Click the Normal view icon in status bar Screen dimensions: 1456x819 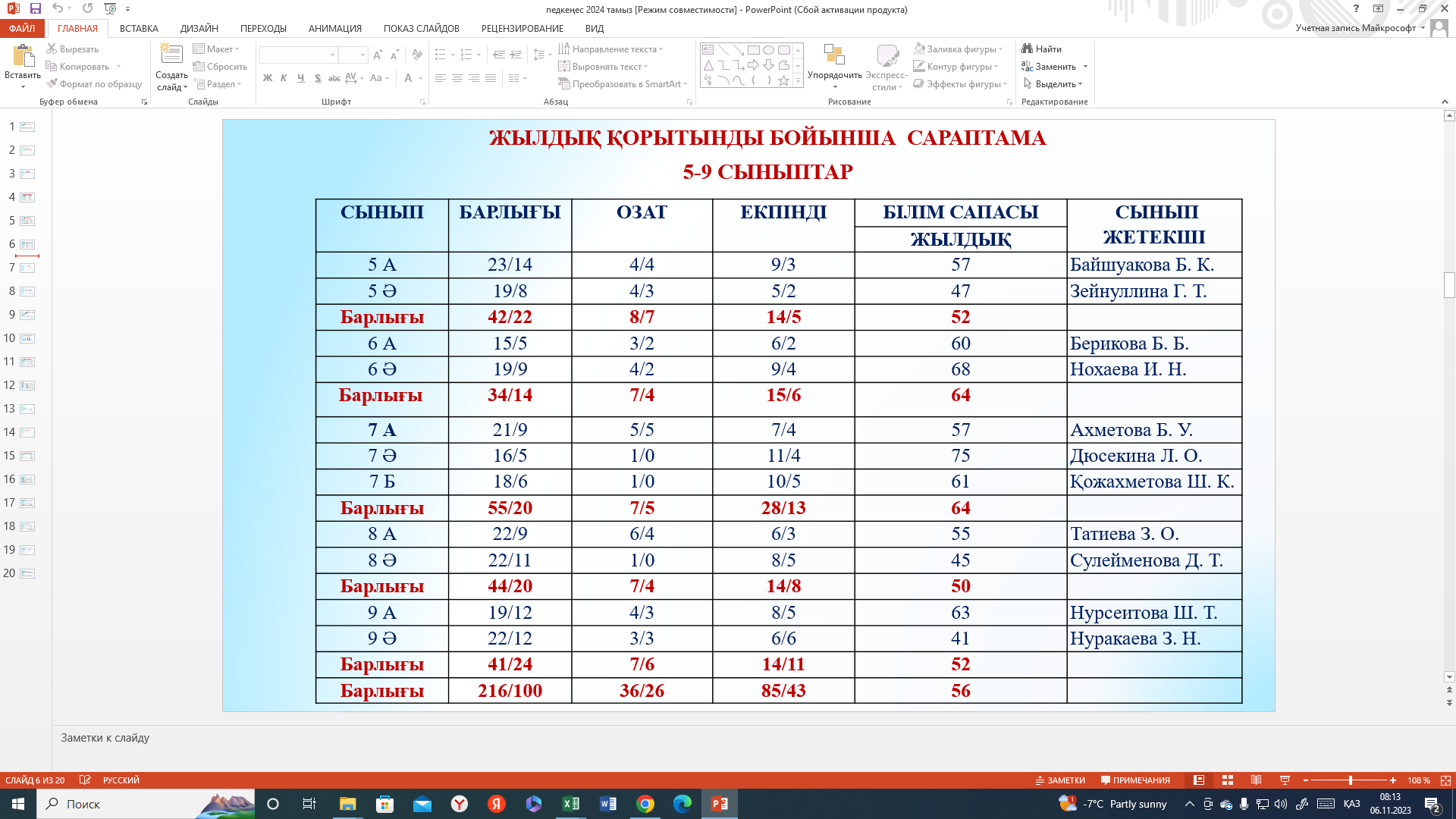(x=1199, y=780)
